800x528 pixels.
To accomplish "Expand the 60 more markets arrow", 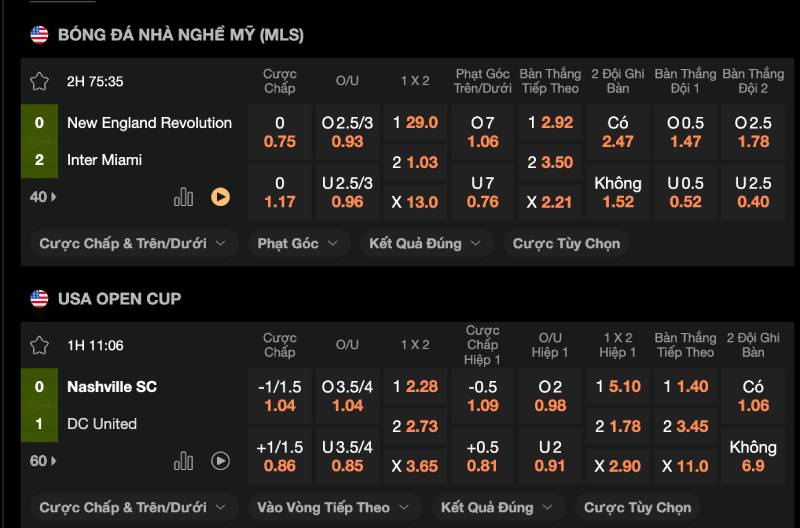I will 43,461.
